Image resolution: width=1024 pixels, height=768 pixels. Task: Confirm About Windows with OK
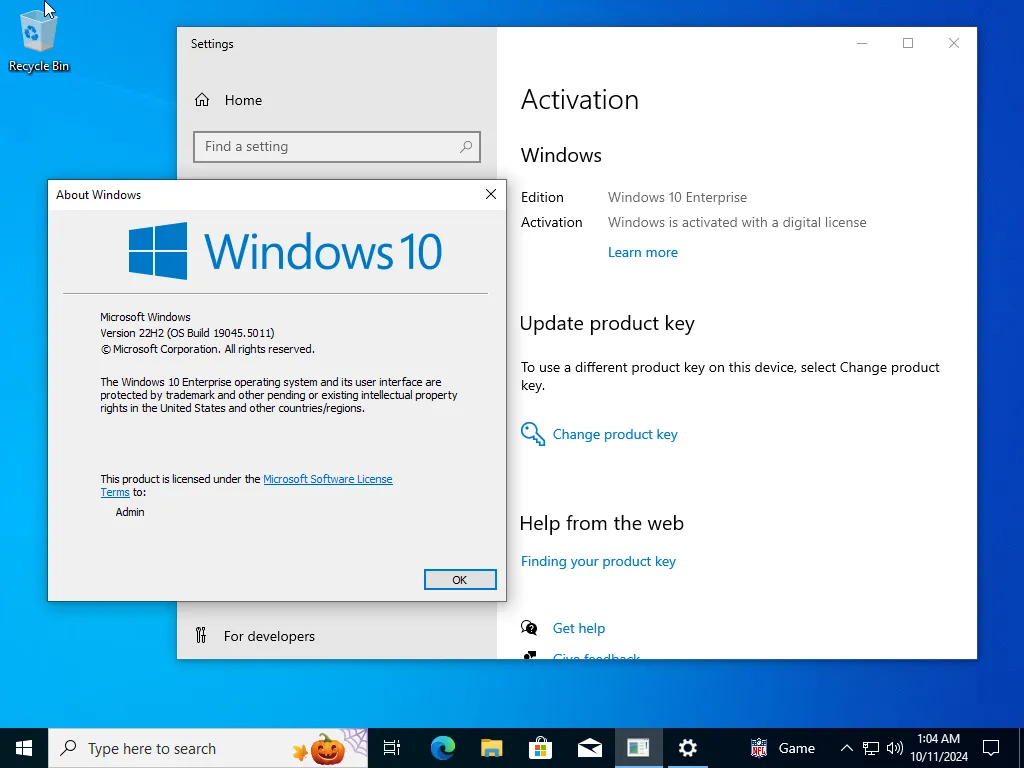(460, 579)
